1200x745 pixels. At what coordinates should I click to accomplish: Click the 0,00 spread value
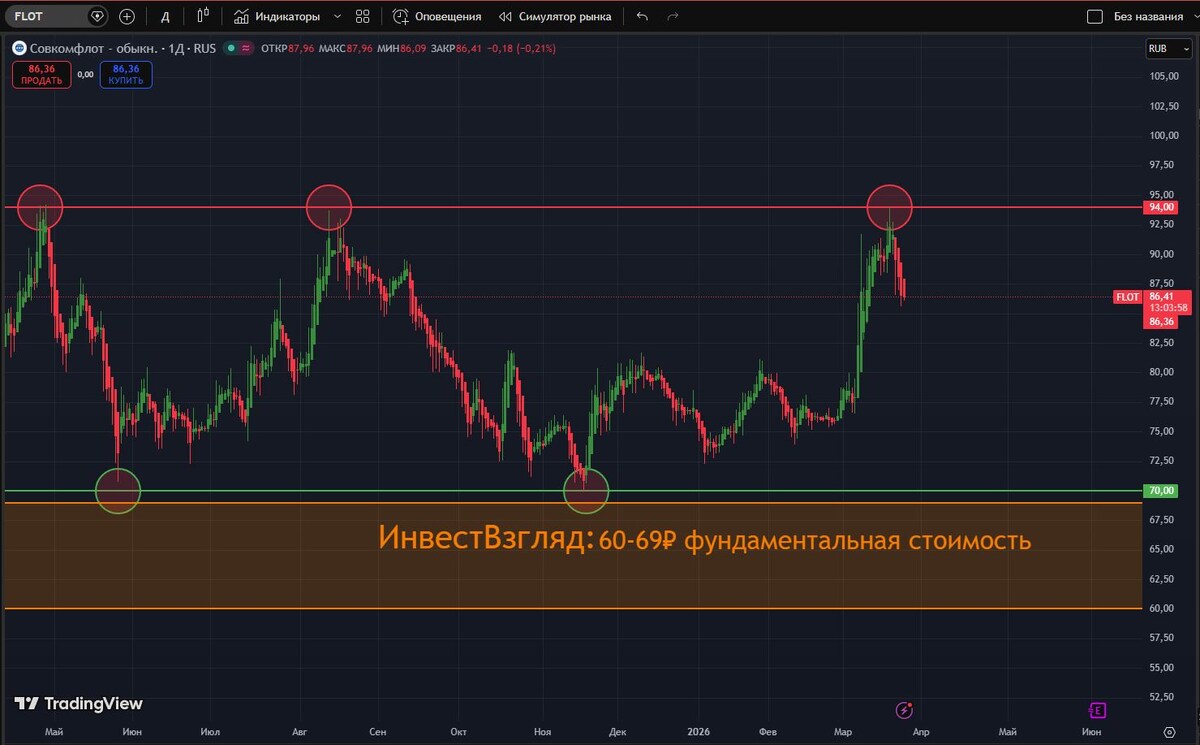(x=85, y=75)
